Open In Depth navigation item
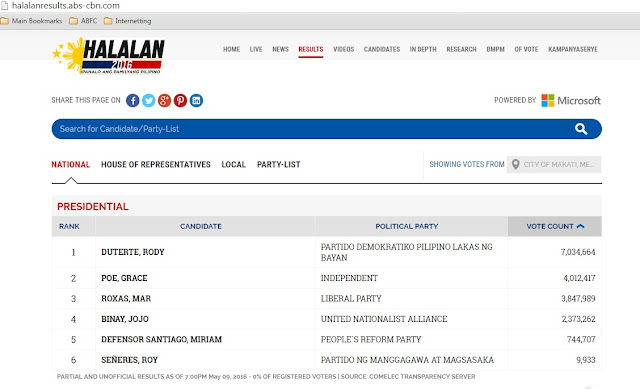The image size is (640, 389). 423,49
